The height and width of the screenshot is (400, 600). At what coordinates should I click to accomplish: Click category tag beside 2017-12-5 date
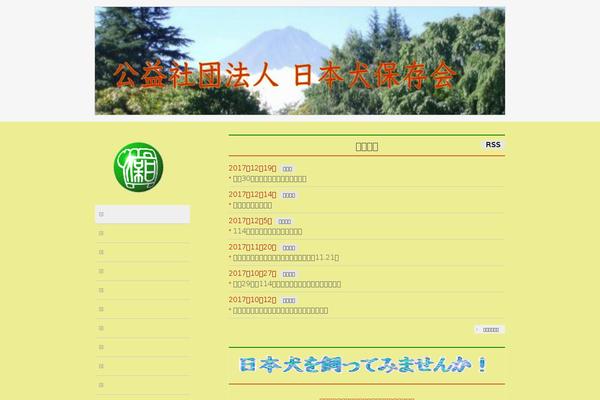(x=284, y=222)
